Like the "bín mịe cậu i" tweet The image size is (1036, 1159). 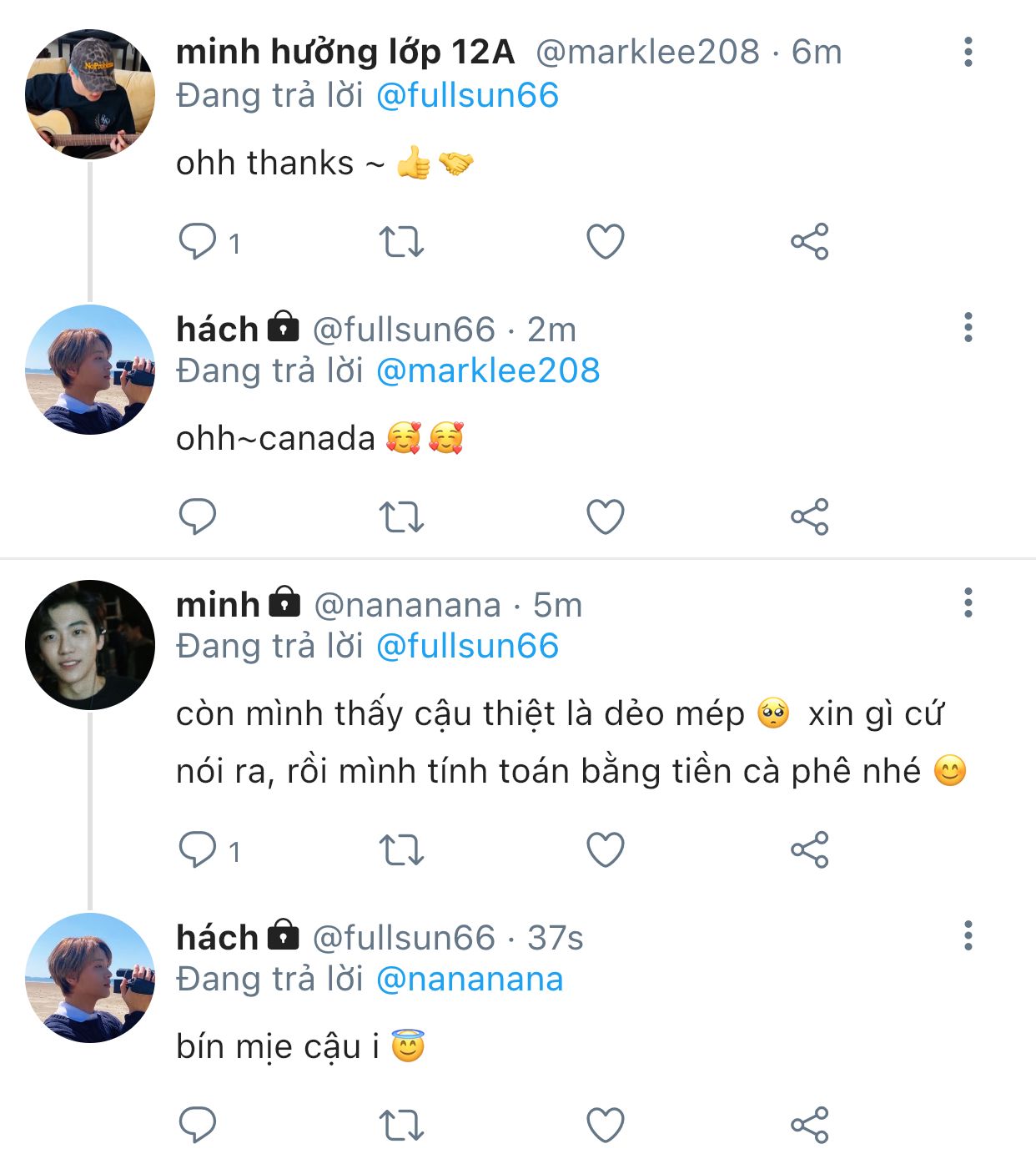[606, 1125]
